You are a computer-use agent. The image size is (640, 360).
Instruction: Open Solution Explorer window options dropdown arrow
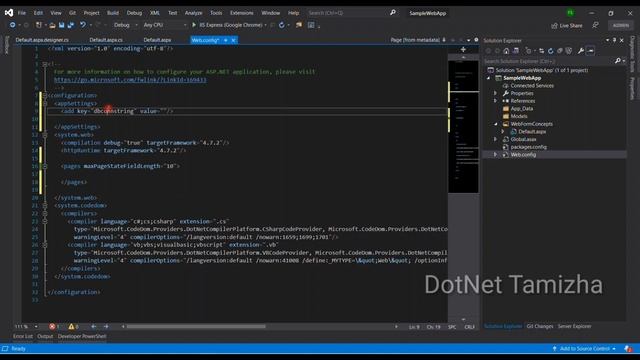pyautogui.click(x=608, y=40)
